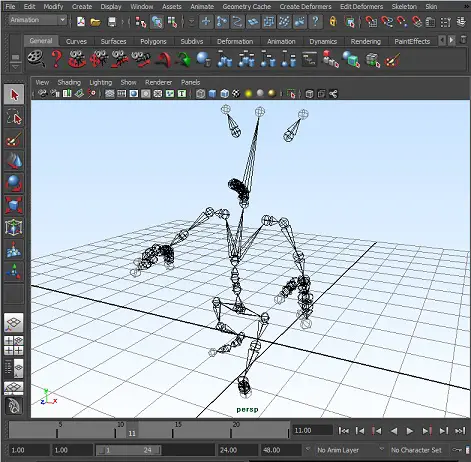The width and height of the screenshot is (471, 462).
Task: Open the Animation menu set dropdown
Action: pyautogui.click(x=38, y=20)
